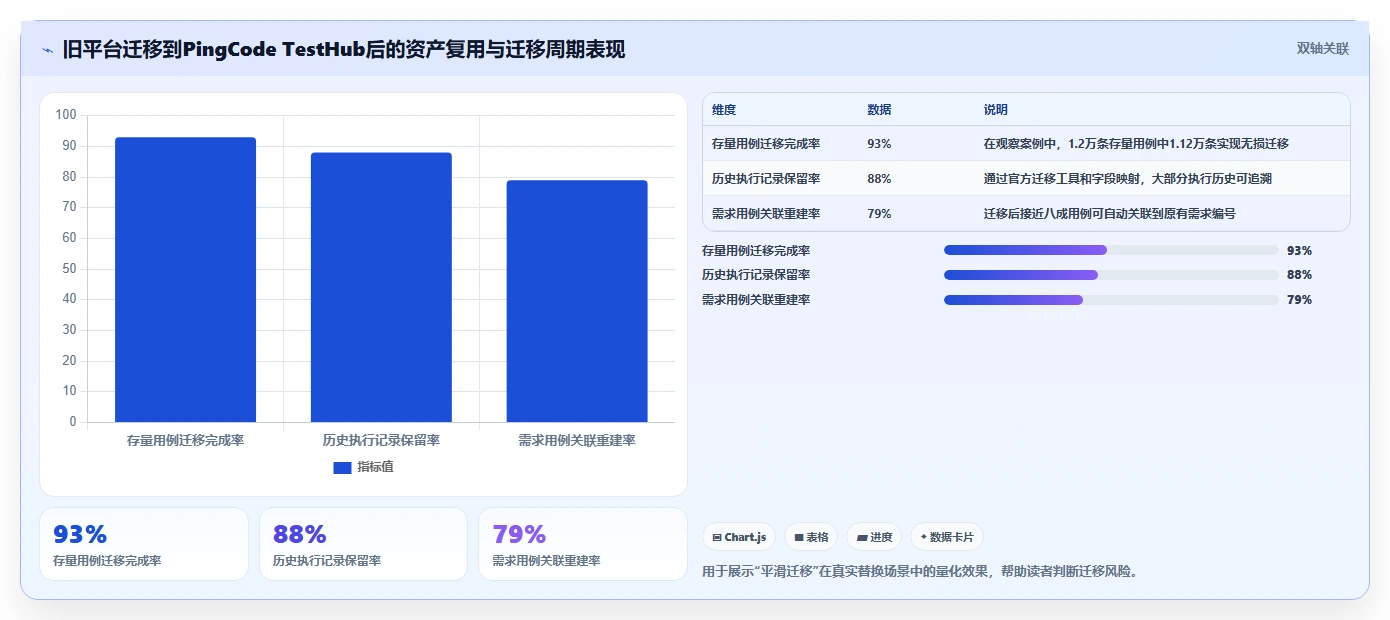Click the 历史执行记录保留率 progress bar
The height and width of the screenshot is (620, 1390).
point(1111,275)
